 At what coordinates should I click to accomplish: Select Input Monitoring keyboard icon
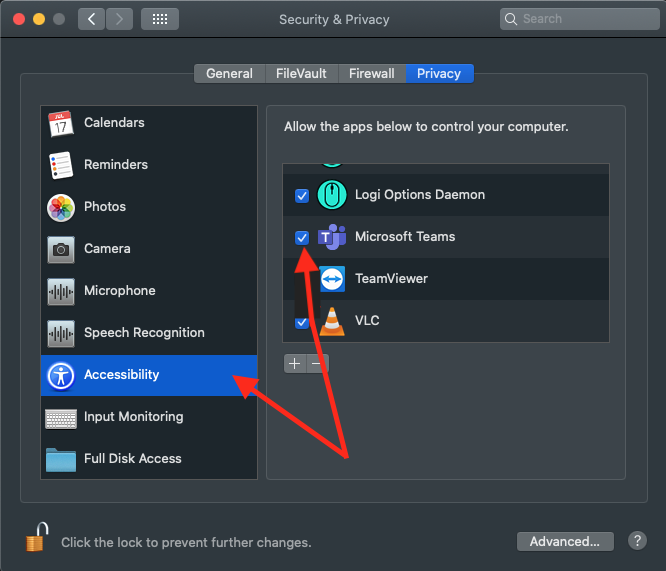coord(61,417)
